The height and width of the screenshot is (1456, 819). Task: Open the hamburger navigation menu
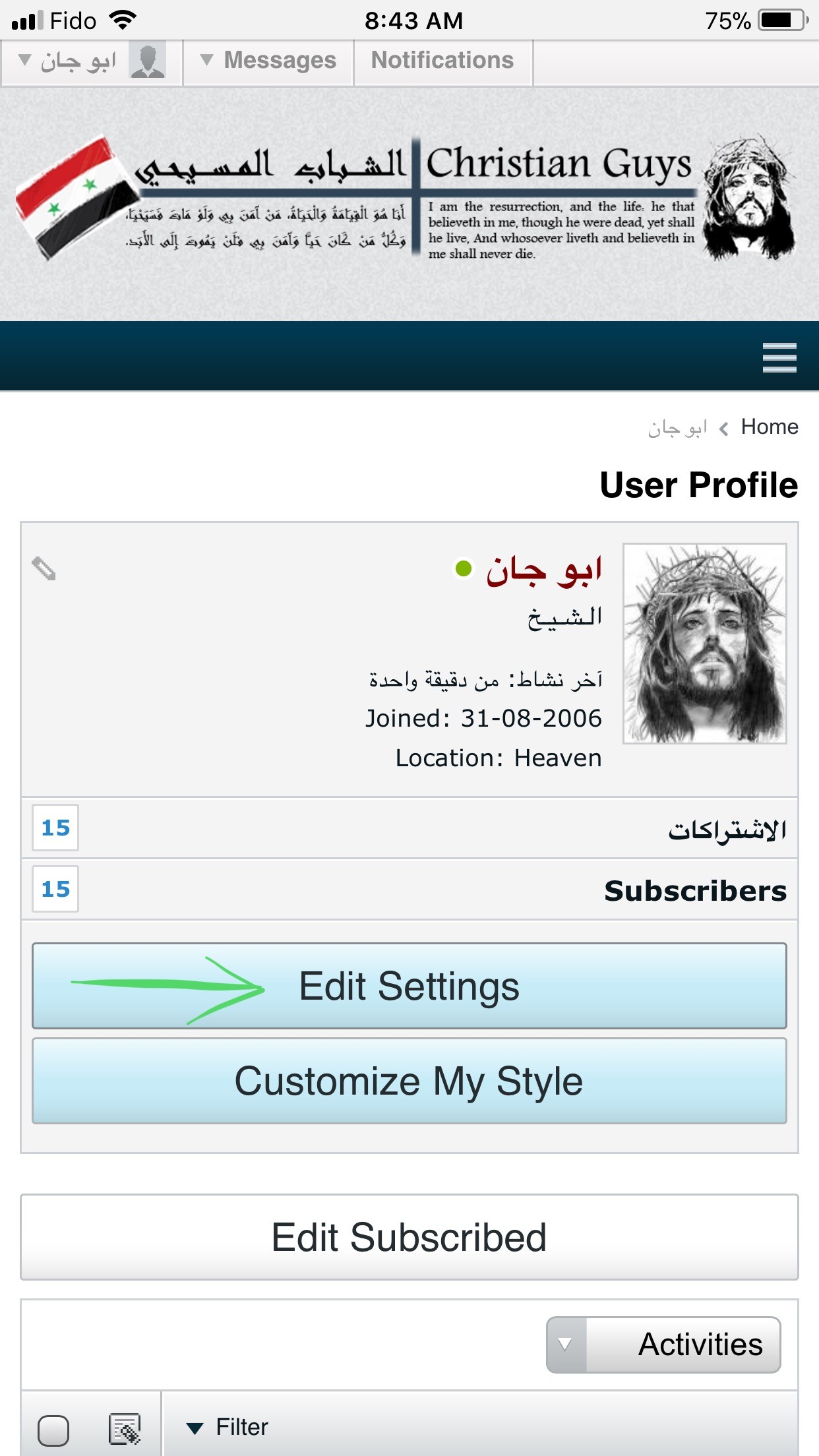click(779, 357)
